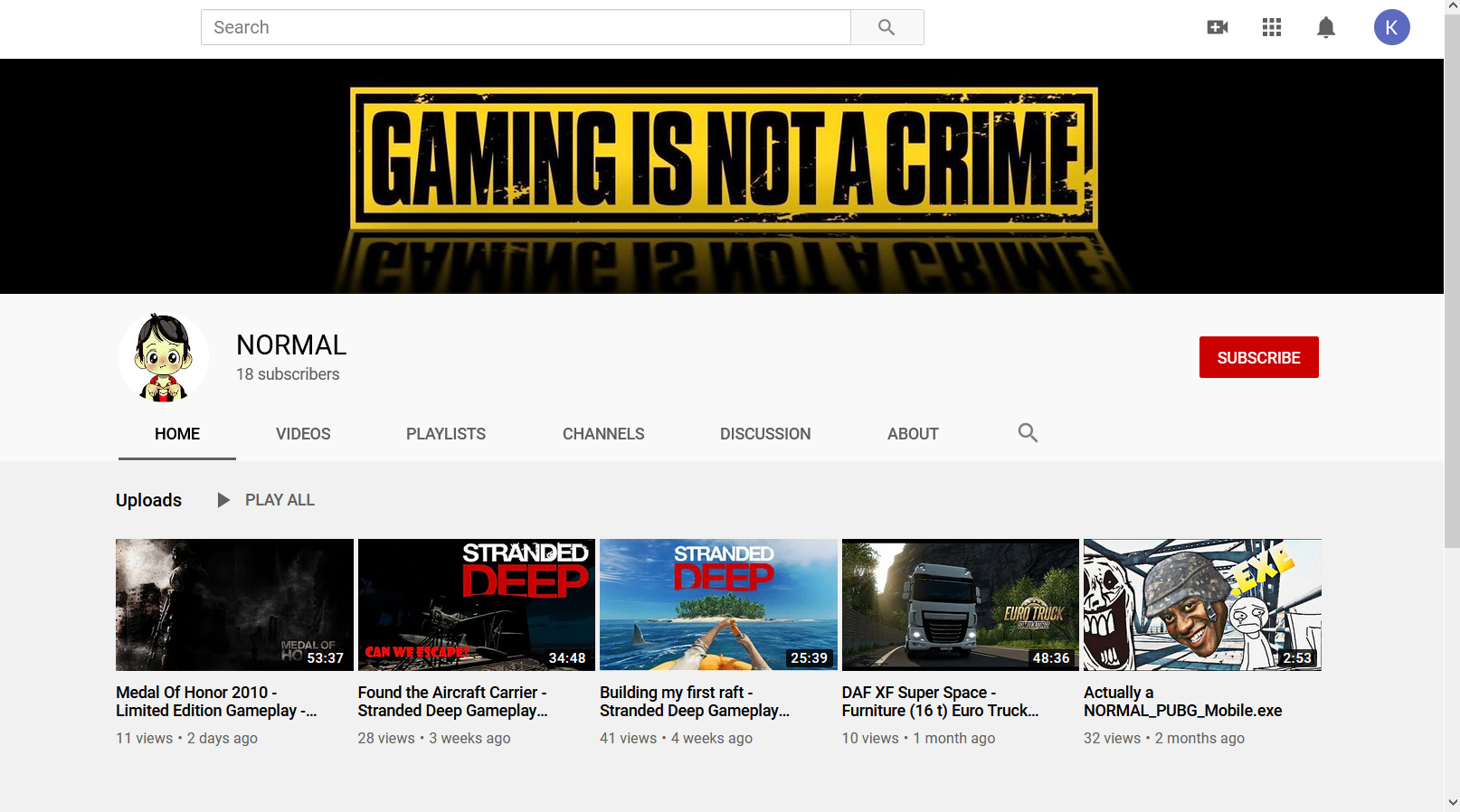Click the play triangle beside Uploads

(x=223, y=500)
